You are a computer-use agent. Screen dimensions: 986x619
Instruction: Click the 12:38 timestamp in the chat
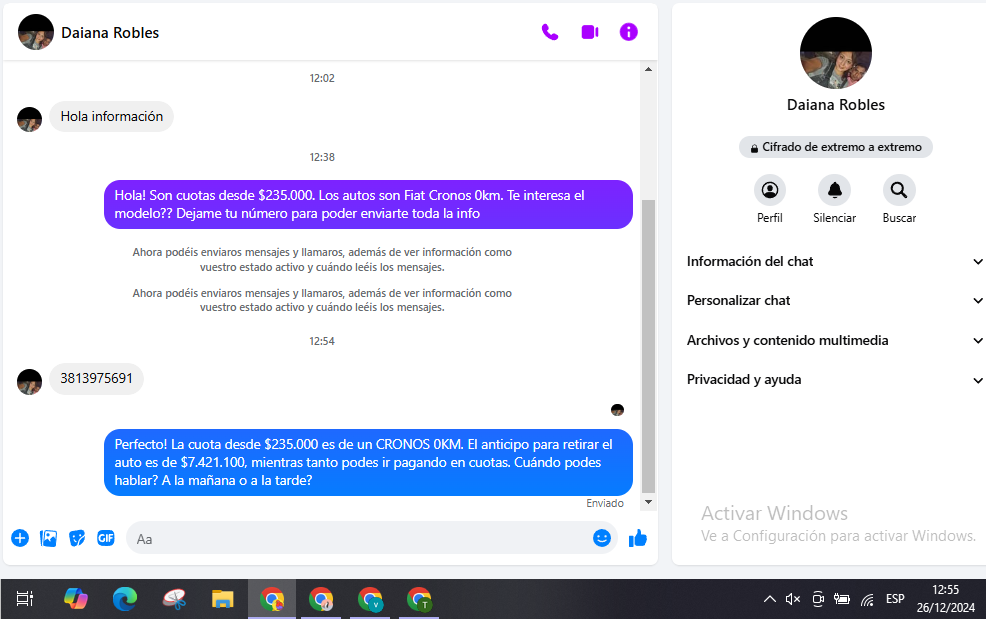[322, 157]
